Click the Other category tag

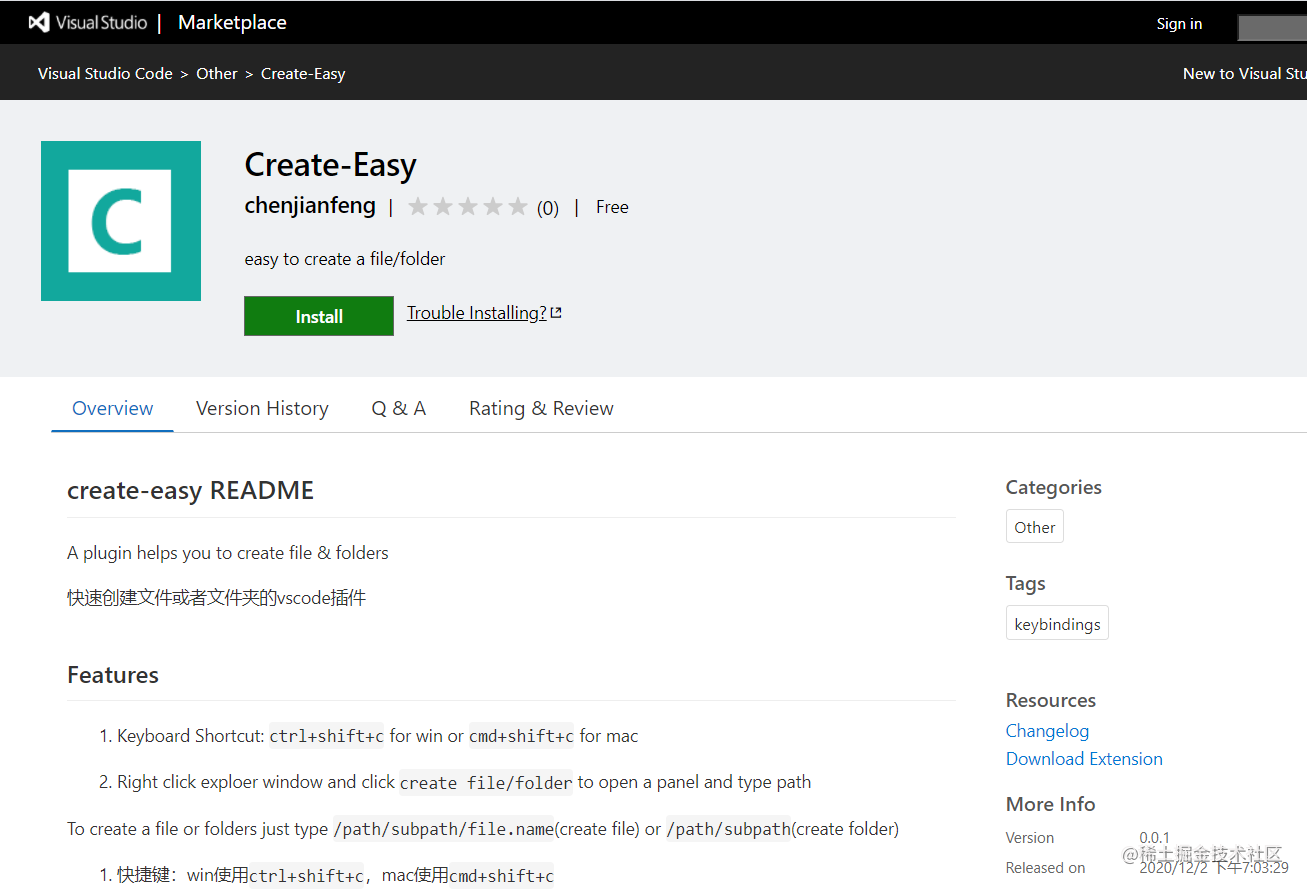tap(1035, 527)
